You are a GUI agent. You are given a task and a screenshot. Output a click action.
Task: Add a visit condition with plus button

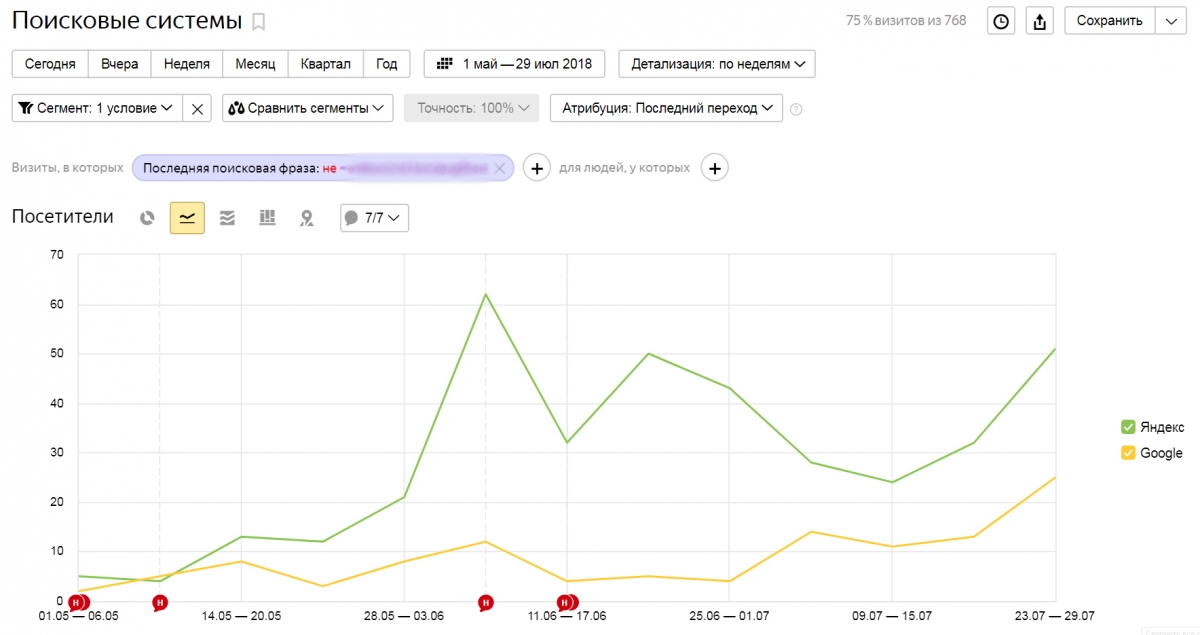click(x=537, y=168)
